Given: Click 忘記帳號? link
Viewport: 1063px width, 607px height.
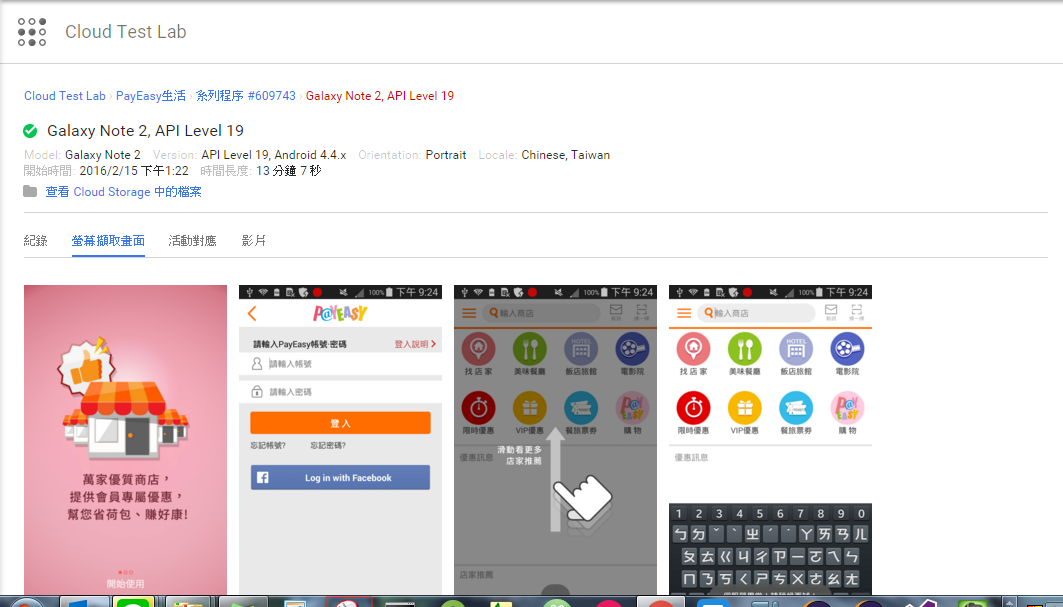Looking at the screenshot, I should tap(268, 446).
